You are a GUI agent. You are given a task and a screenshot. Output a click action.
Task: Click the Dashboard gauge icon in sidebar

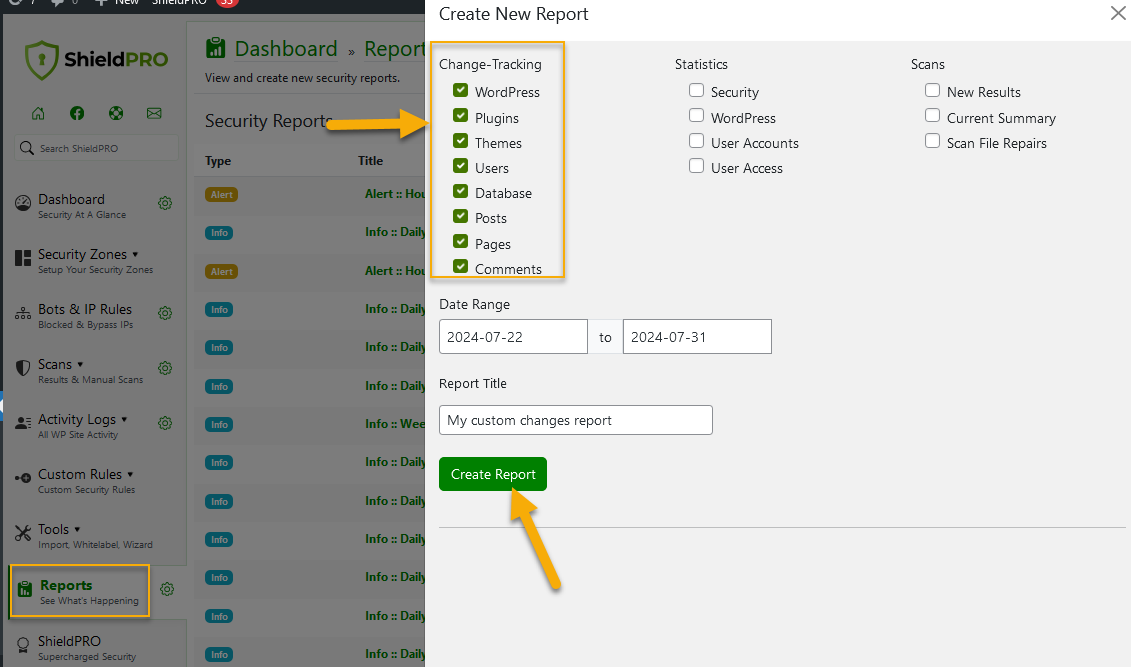tap(23, 203)
